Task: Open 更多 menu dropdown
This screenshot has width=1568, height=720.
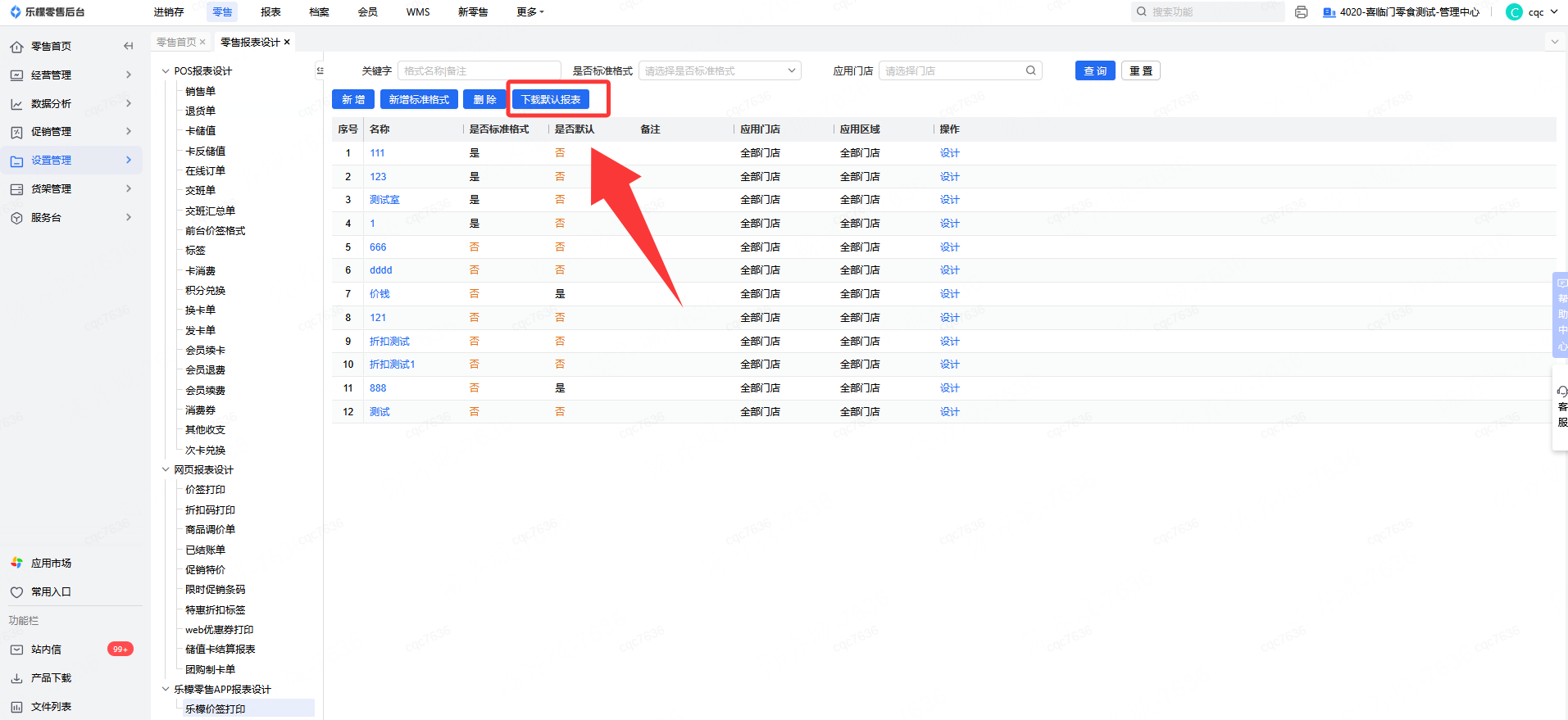Action: [x=530, y=12]
